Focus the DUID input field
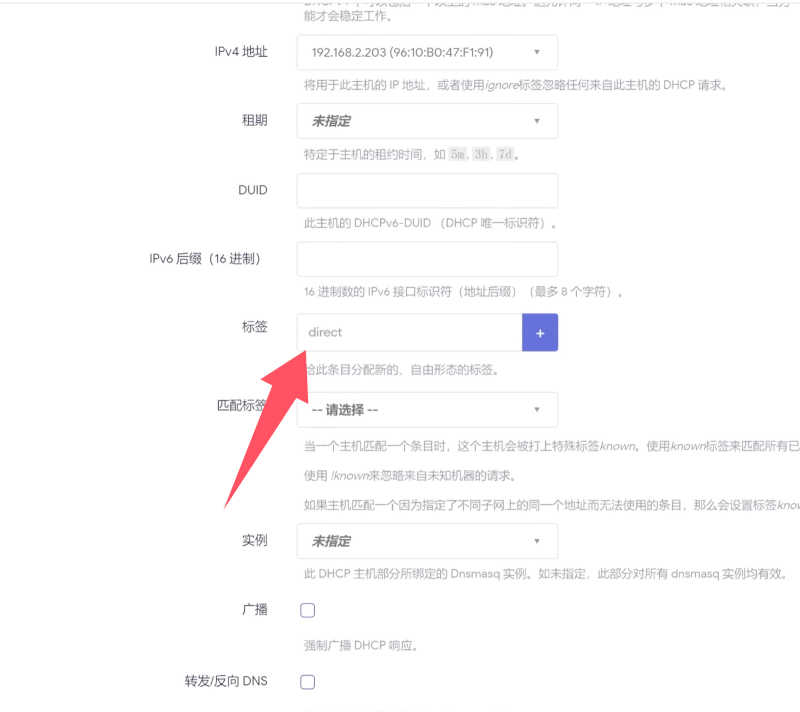This screenshot has height=712, width=800. 427,190
